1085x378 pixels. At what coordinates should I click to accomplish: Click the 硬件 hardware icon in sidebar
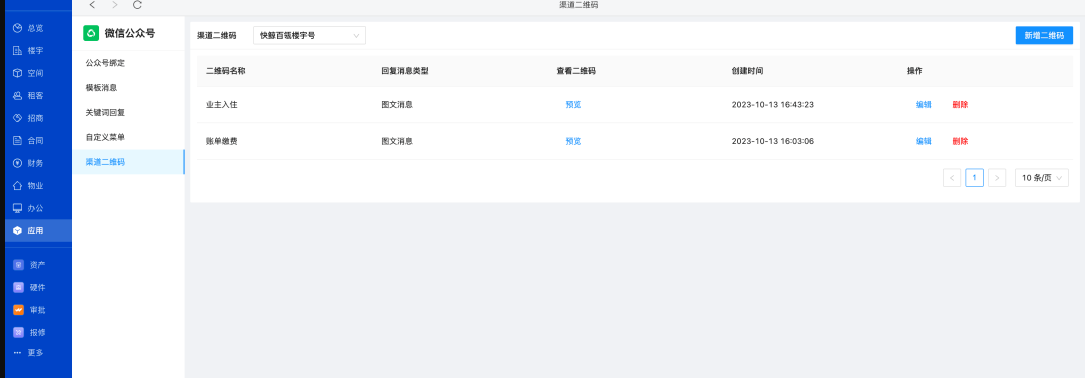point(19,287)
